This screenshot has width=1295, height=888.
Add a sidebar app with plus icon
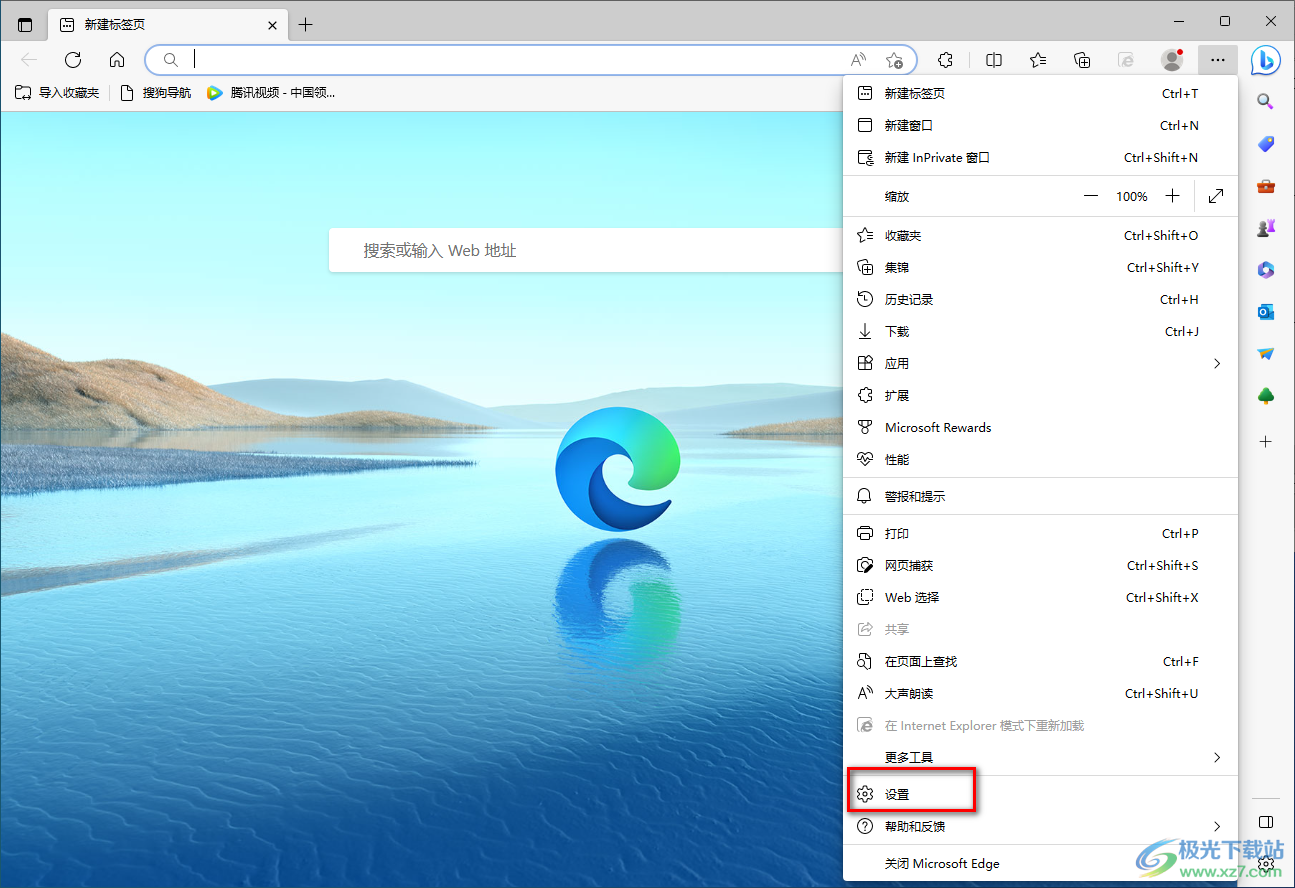[1265, 441]
